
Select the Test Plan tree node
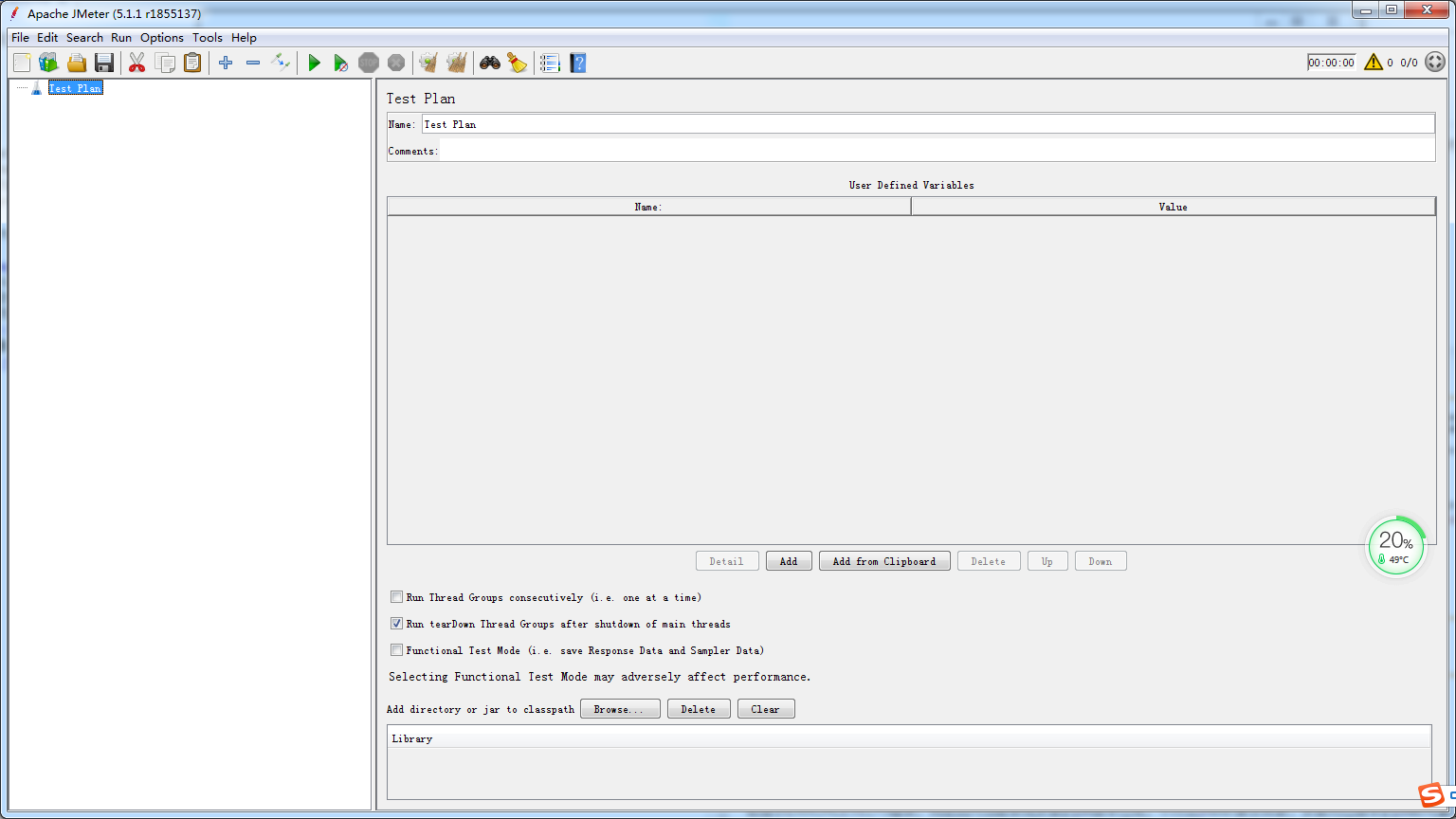[x=75, y=88]
